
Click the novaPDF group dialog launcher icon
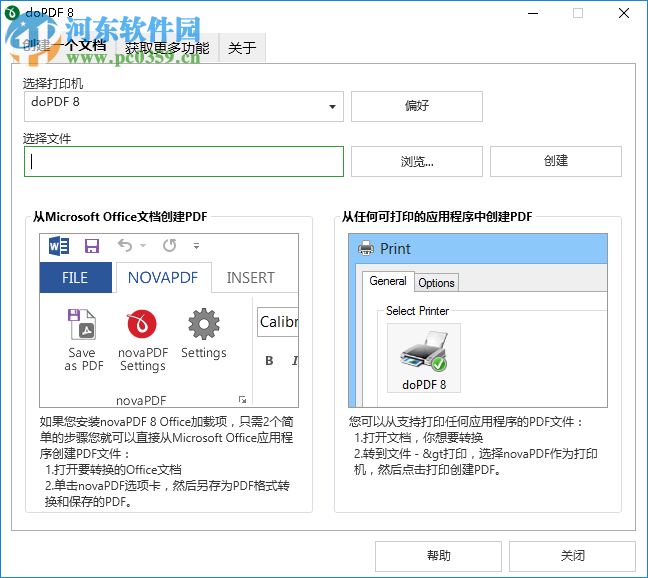243,400
